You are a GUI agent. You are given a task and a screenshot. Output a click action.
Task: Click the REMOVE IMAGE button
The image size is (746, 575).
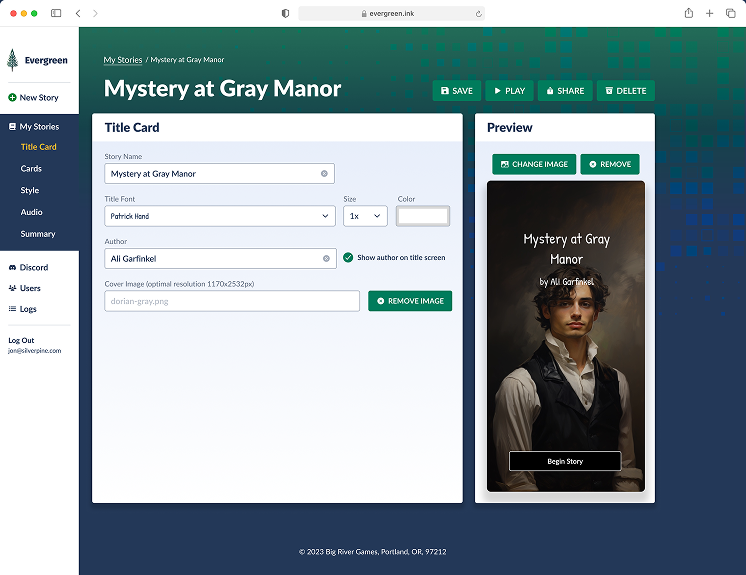click(x=410, y=301)
